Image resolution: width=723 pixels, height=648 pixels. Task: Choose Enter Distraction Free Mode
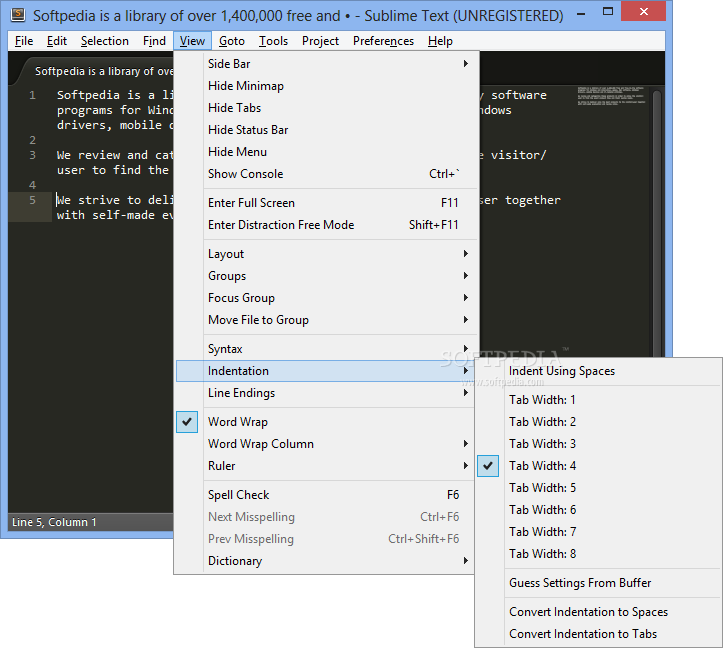click(x=326, y=225)
